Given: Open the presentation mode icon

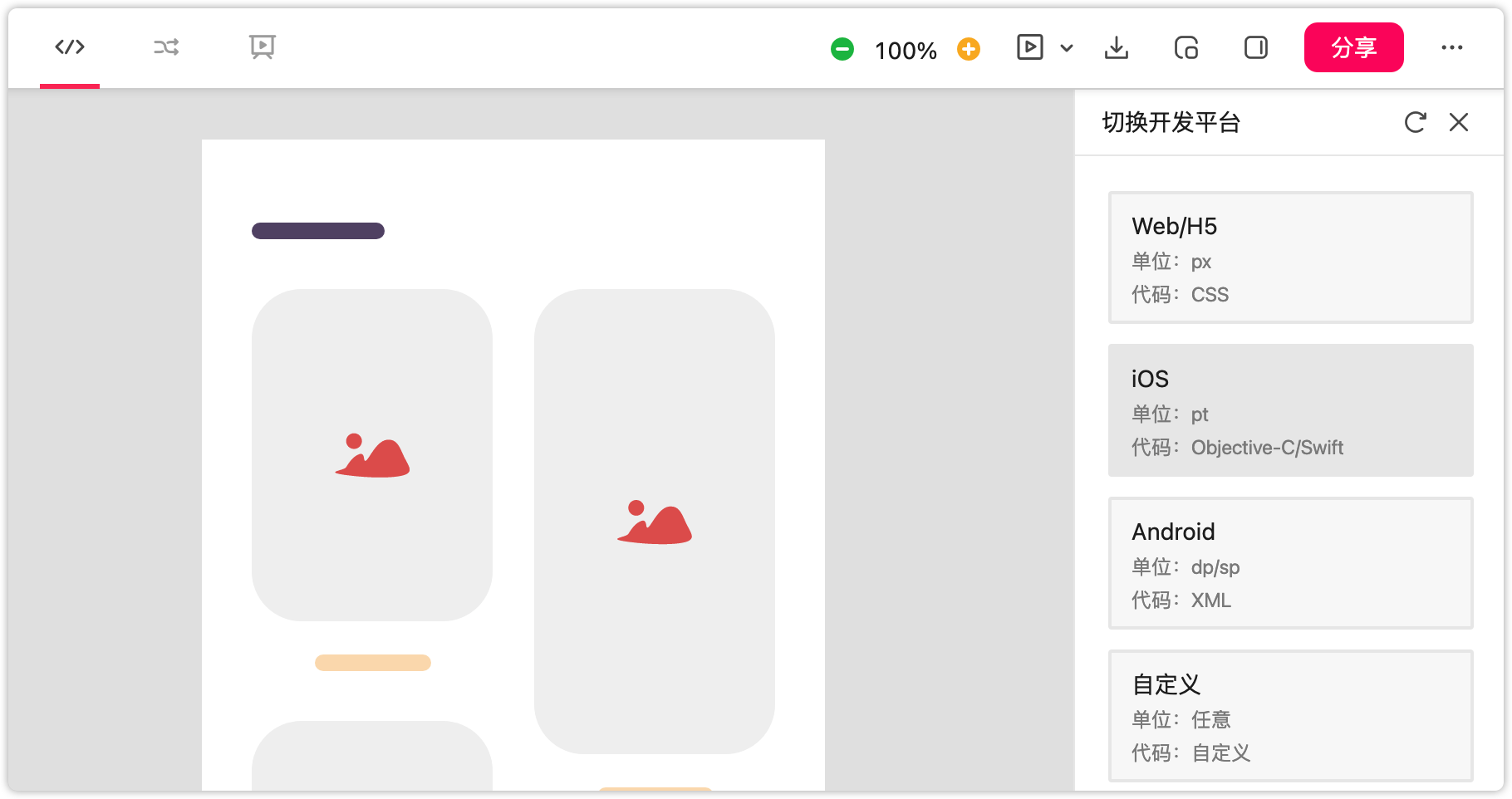Looking at the screenshot, I should click(263, 47).
